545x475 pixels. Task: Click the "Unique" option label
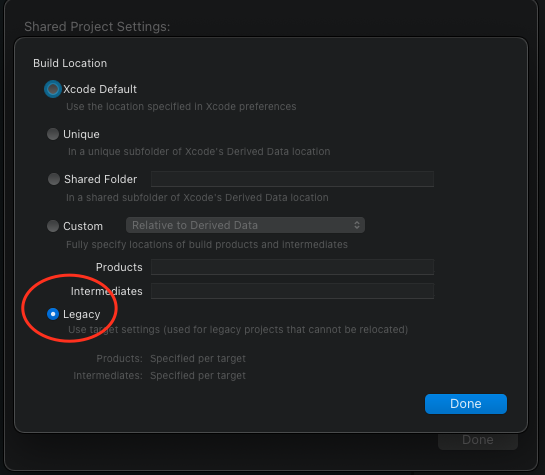pyautogui.click(x=81, y=134)
